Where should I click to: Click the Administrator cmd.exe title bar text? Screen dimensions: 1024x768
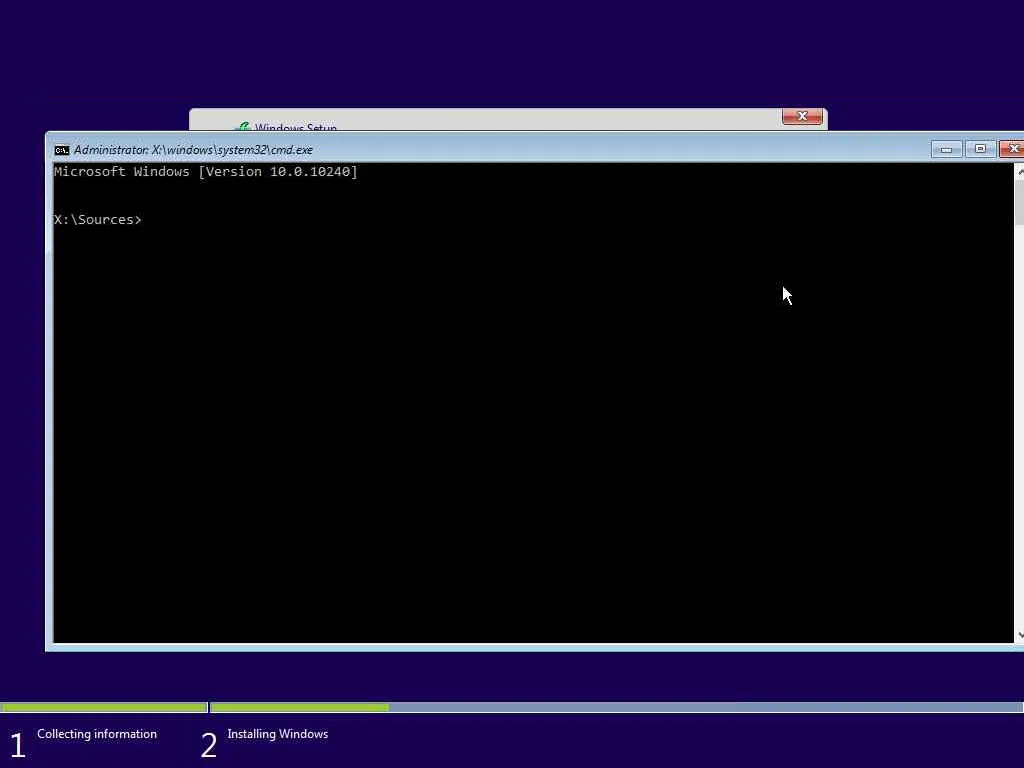(193, 150)
